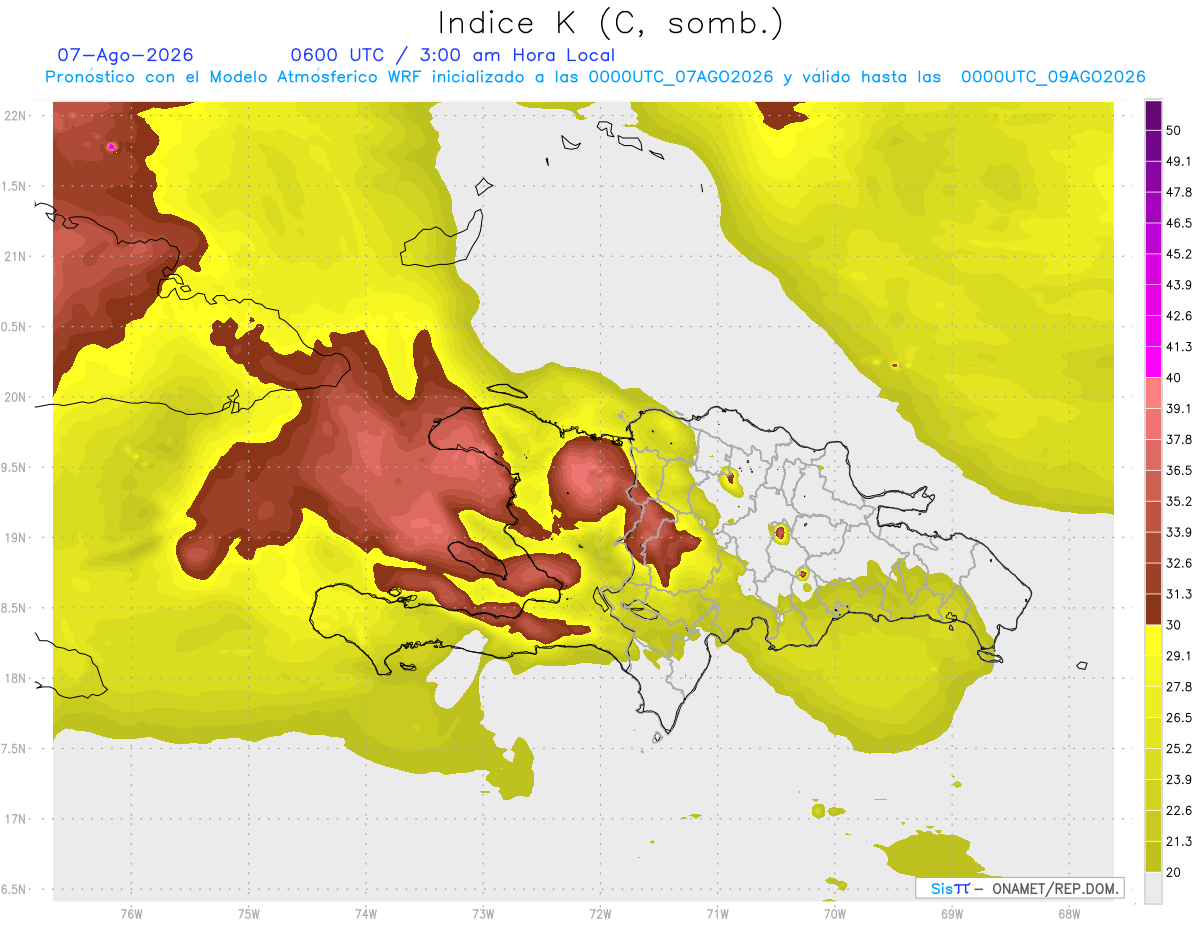Click the 68W longitude label
The width and height of the screenshot is (1200, 927).
(1069, 913)
